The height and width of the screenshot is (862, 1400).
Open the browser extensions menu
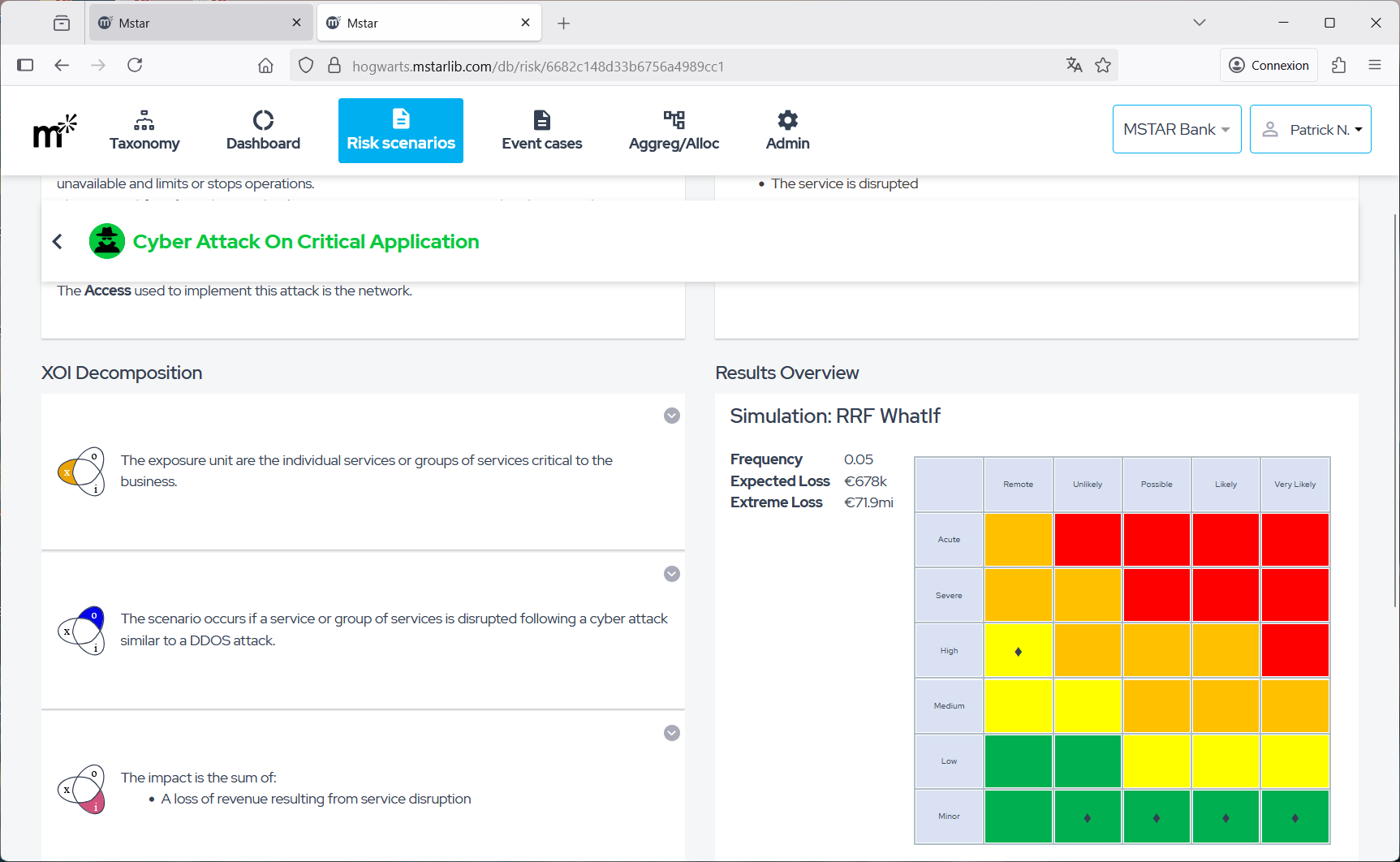pos(1339,65)
